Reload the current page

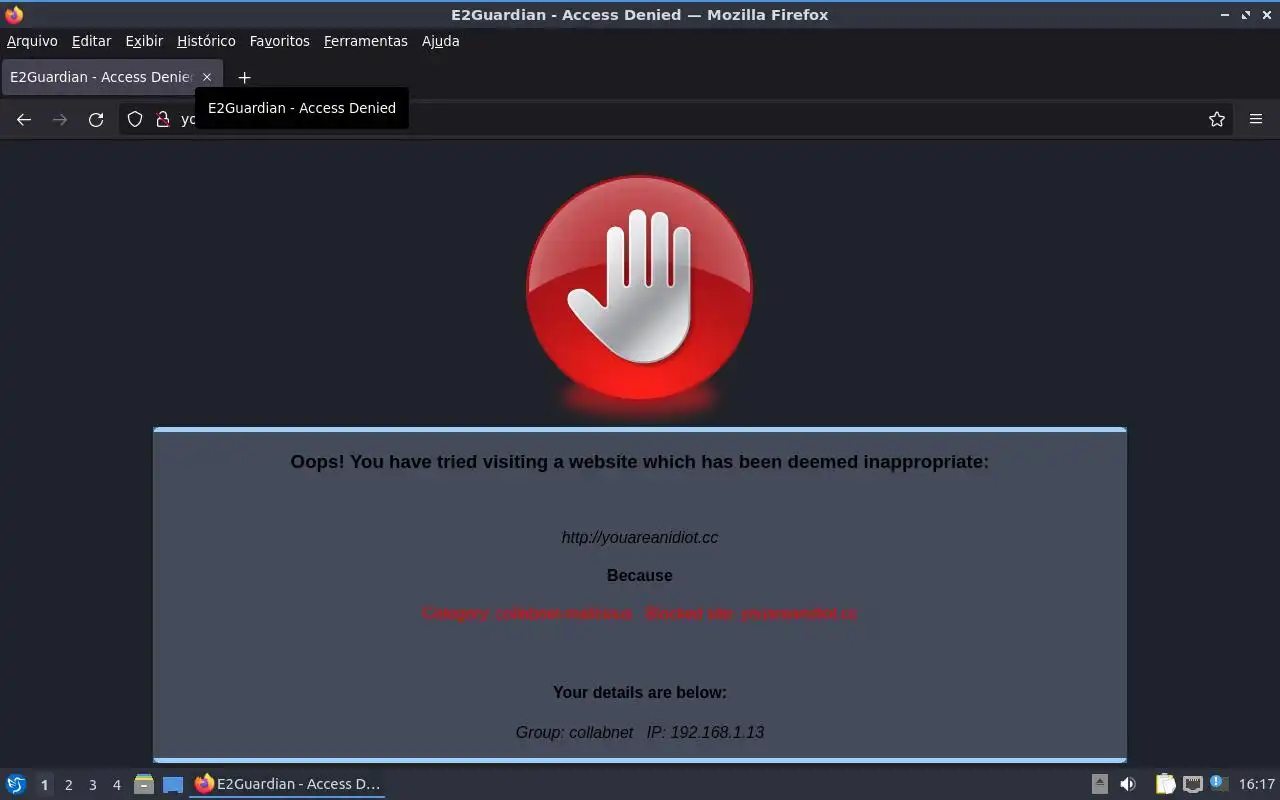[x=96, y=119]
